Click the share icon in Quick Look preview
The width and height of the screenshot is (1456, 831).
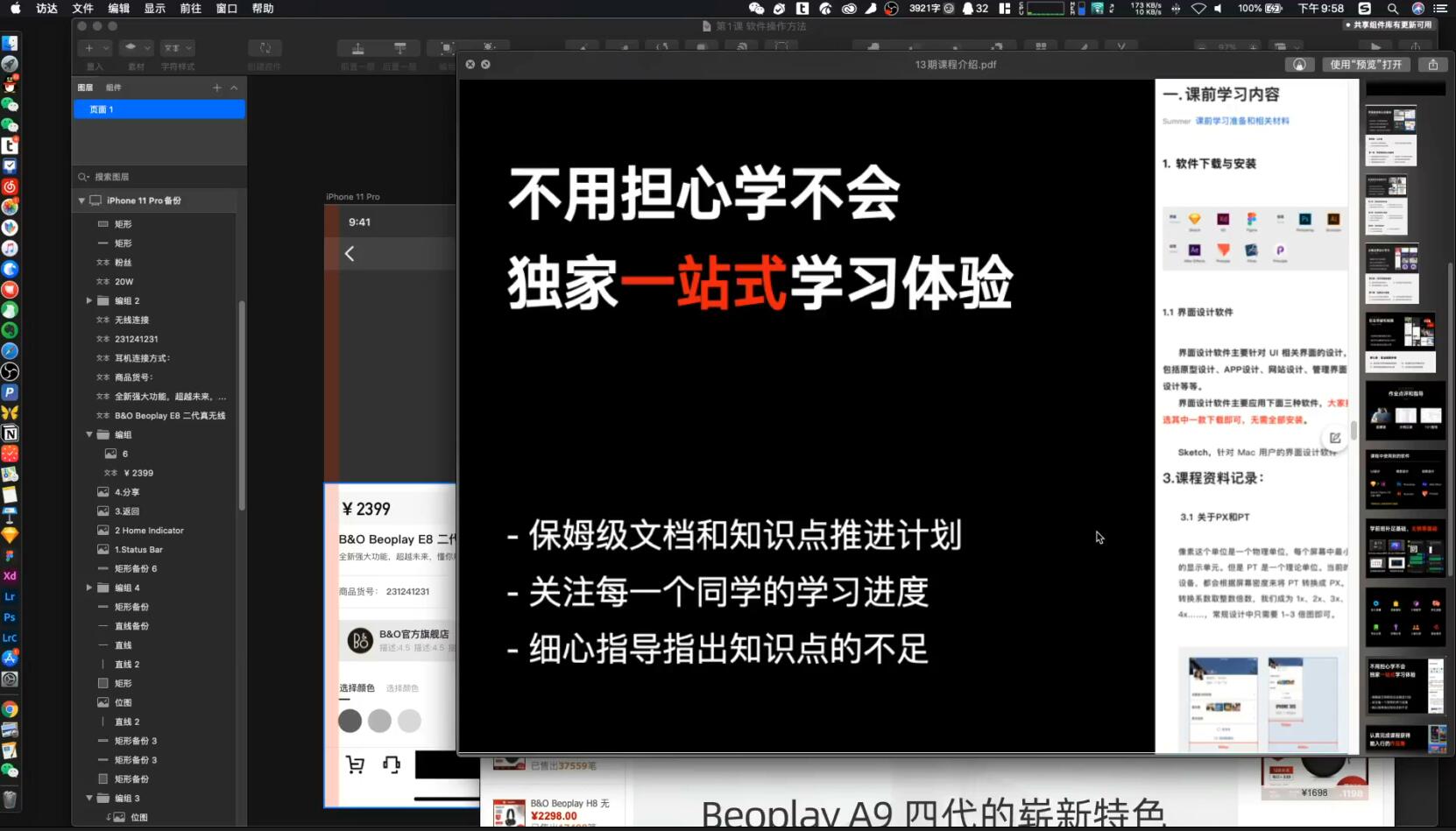point(1433,64)
